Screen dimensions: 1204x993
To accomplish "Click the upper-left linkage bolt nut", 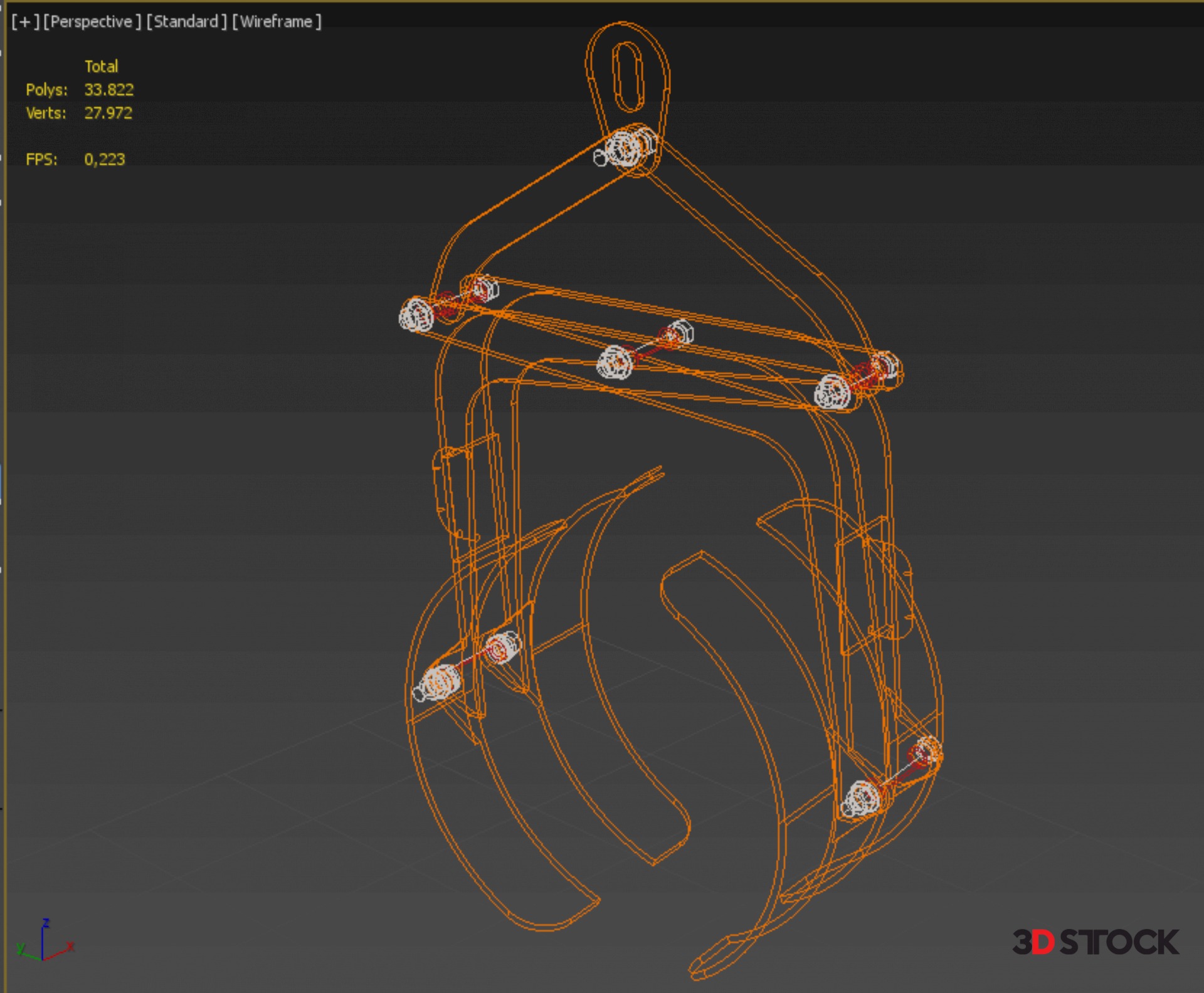I will click(x=416, y=314).
